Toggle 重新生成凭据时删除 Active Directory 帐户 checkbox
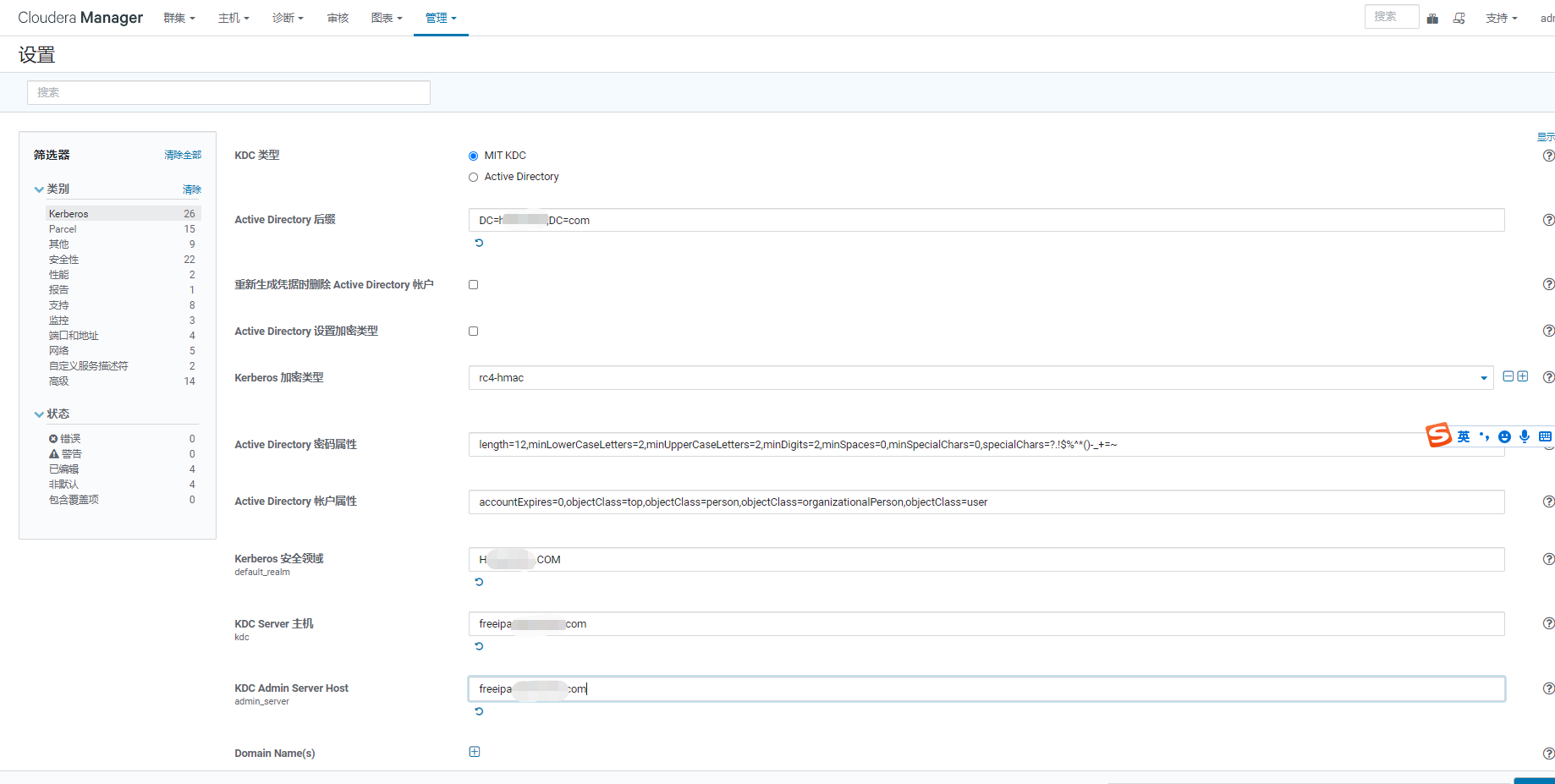This screenshot has height=784, width=1555. [474, 284]
